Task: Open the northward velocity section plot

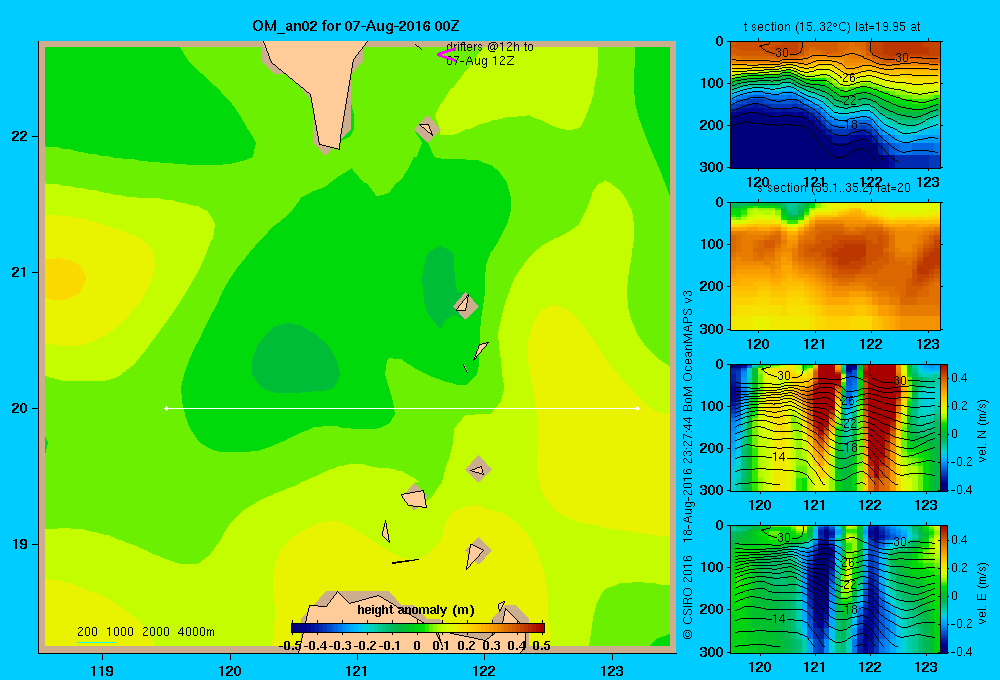Action: pyautogui.click(x=834, y=427)
